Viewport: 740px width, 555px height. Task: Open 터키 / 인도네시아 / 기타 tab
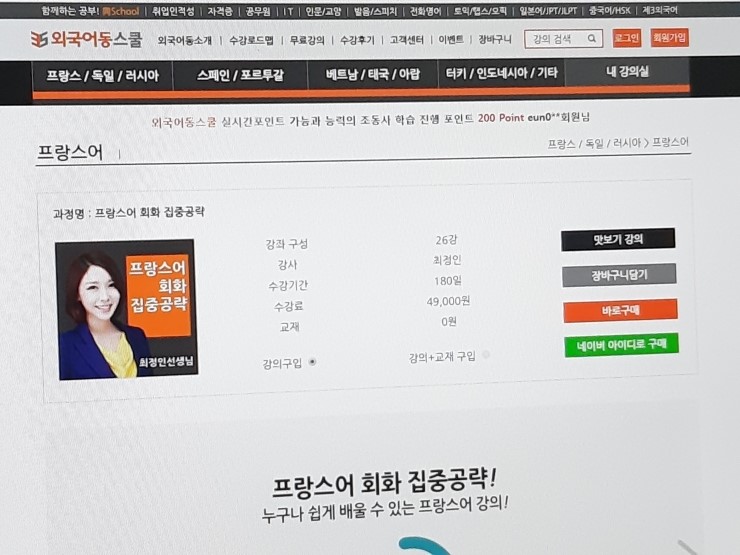[x=502, y=73]
